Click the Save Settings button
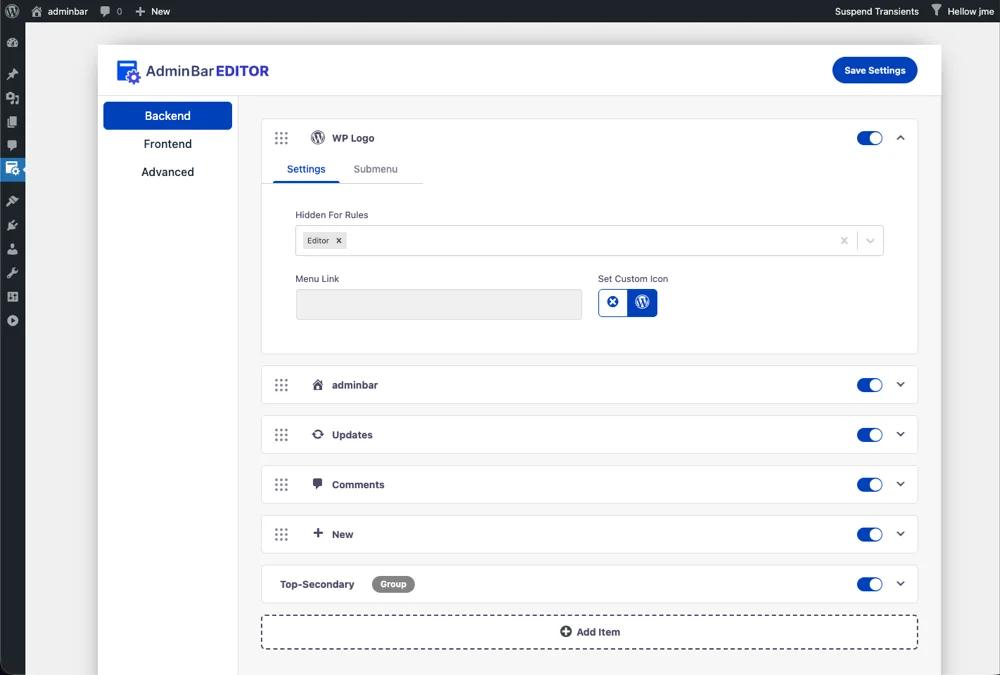This screenshot has height=675, width=1000. (874, 70)
